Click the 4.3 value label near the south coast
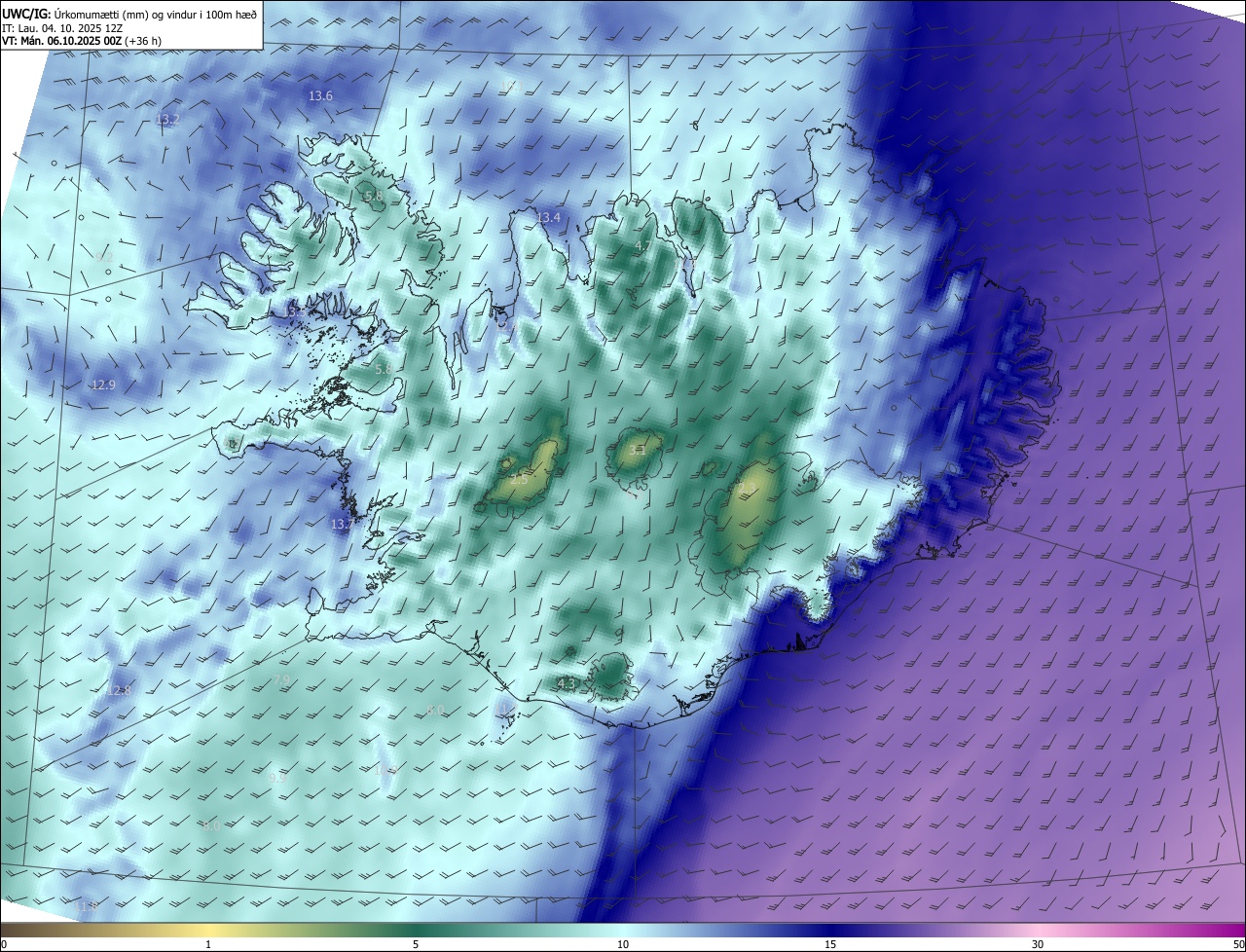 [x=566, y=684]
